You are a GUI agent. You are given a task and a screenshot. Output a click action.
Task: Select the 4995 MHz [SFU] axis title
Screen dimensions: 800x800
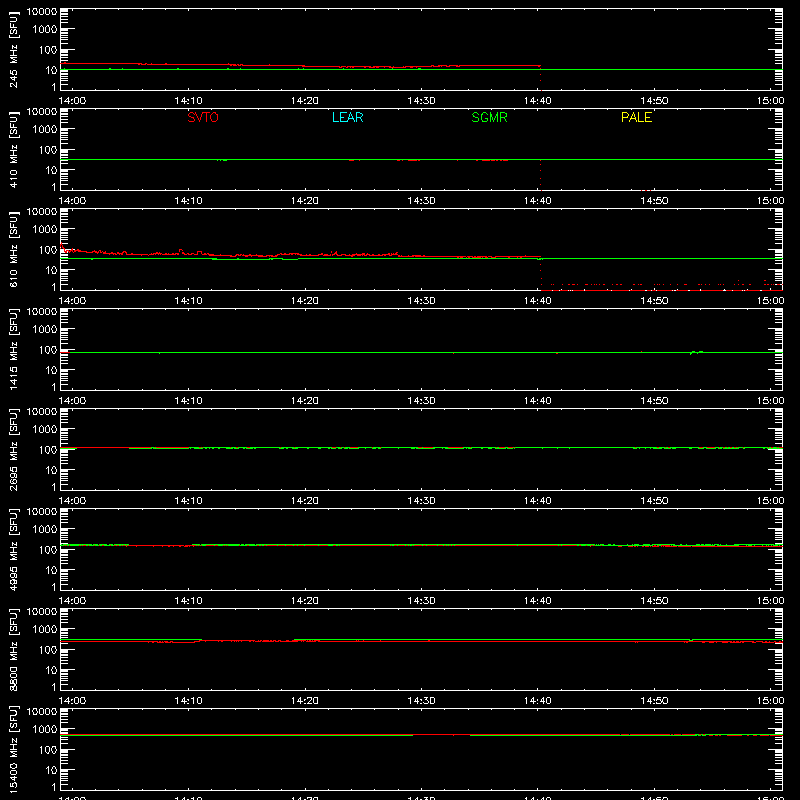pyautogui.click(x=13, y=549)
